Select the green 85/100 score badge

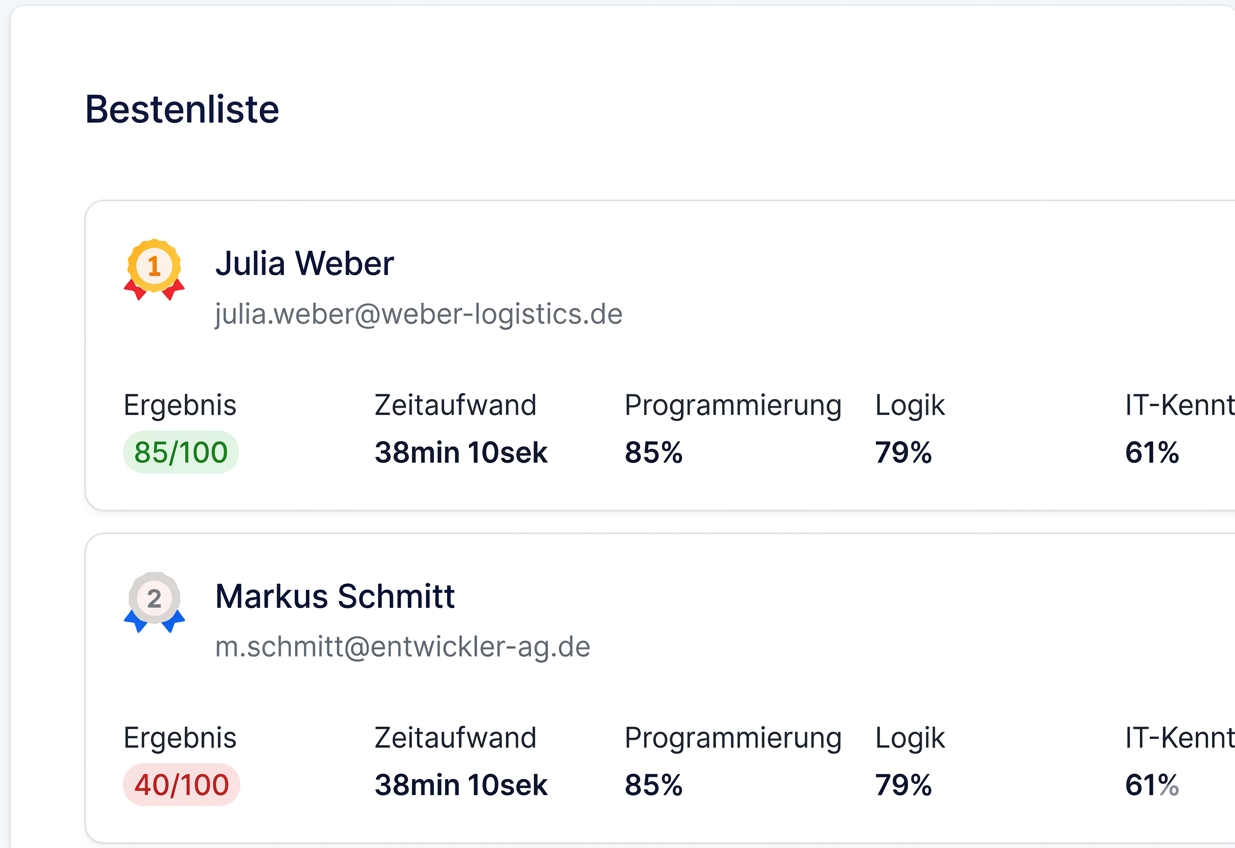click(181, 452)
